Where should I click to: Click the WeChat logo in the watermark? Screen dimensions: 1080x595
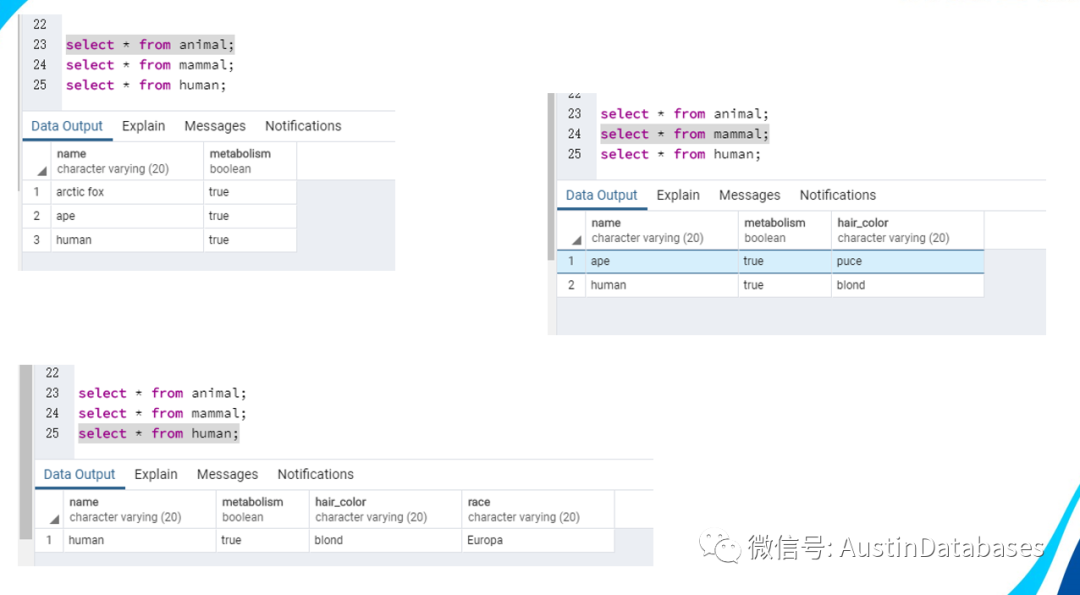720,547
